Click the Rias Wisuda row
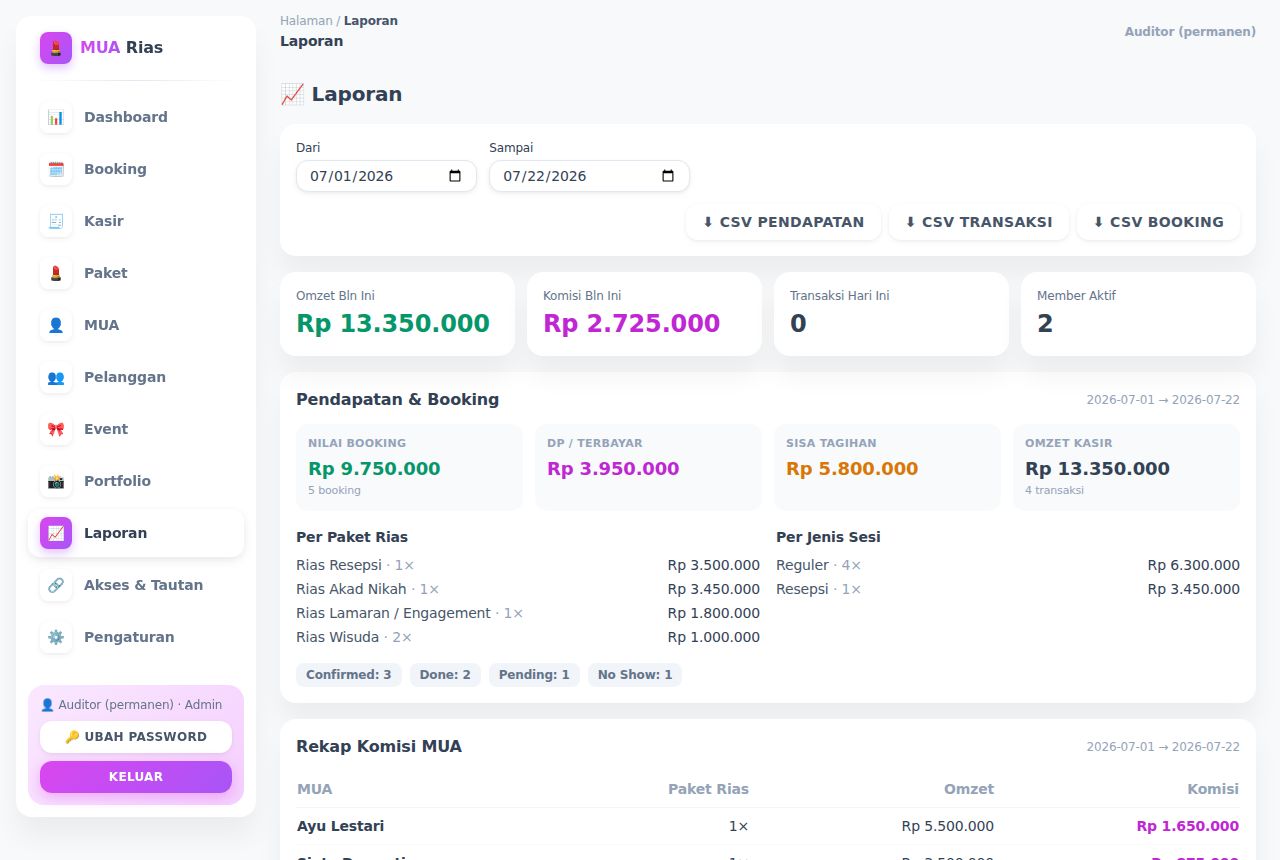1280x860 pixels. pos(528,637)
